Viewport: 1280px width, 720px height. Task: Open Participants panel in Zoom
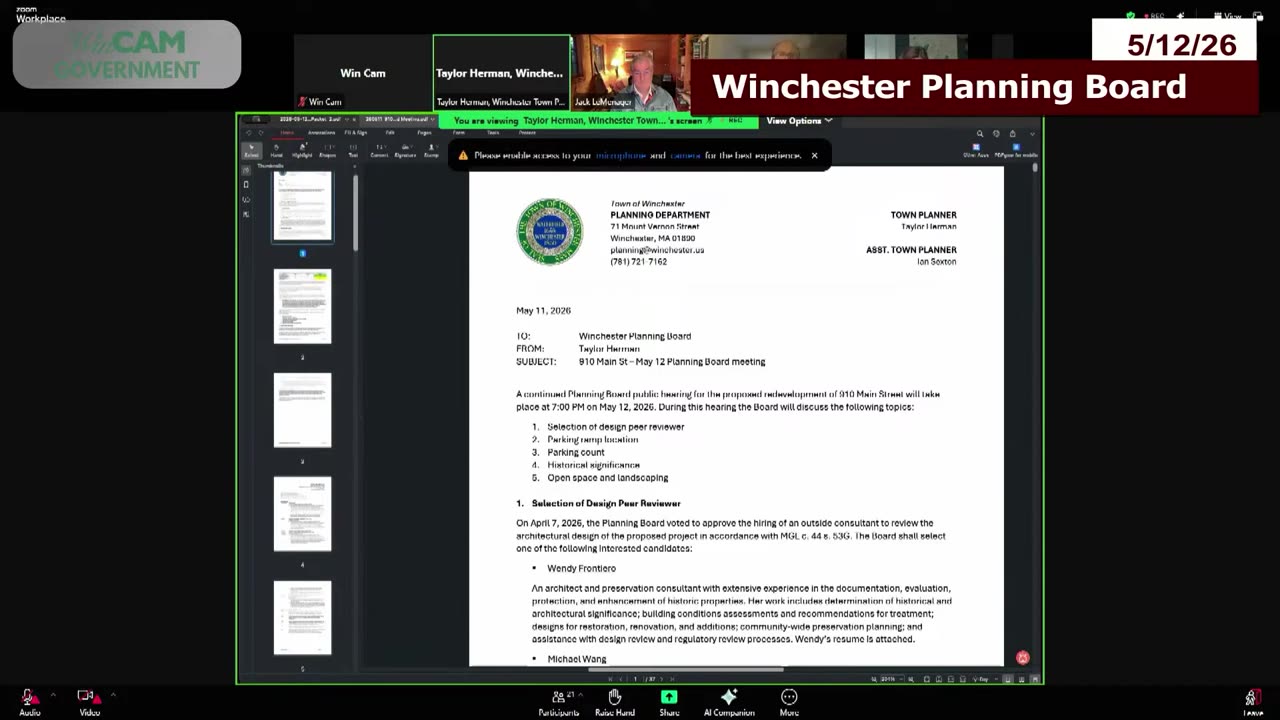pyautogui.click(x=558, y=702)
